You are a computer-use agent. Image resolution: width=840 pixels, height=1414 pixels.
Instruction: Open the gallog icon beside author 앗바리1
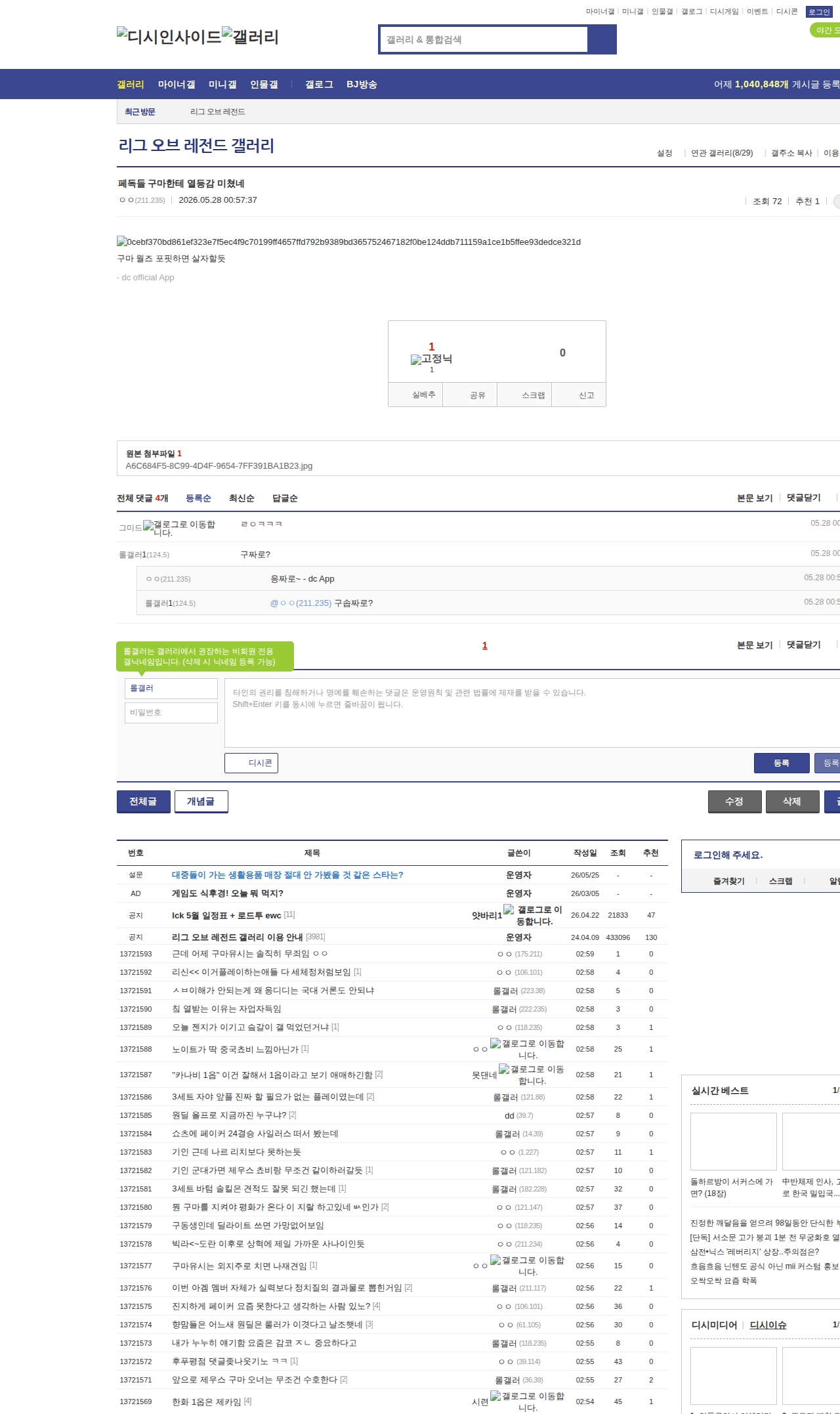[x=533, y=915]
